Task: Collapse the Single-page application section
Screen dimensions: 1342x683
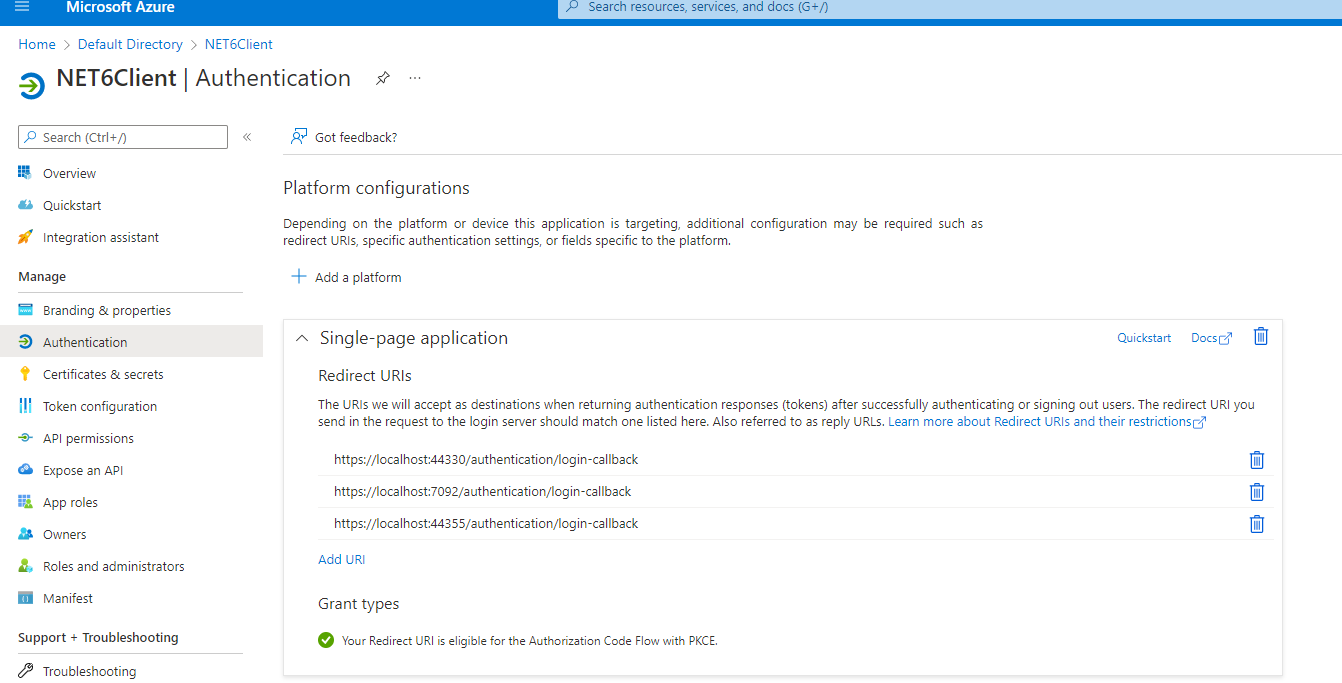Action: point(301,339)
